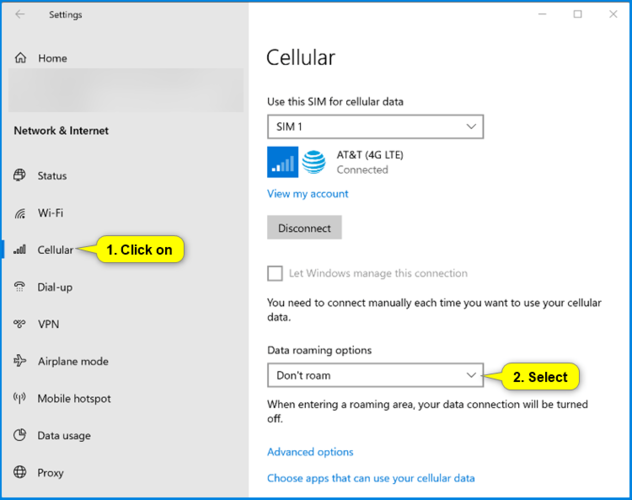632x500 pixels.
Task: Click the AT&T signal strength tile
Action: coord(283,162)
